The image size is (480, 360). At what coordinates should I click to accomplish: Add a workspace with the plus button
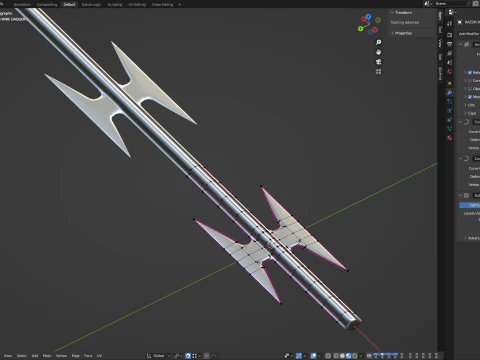click(x=180, y=5)
